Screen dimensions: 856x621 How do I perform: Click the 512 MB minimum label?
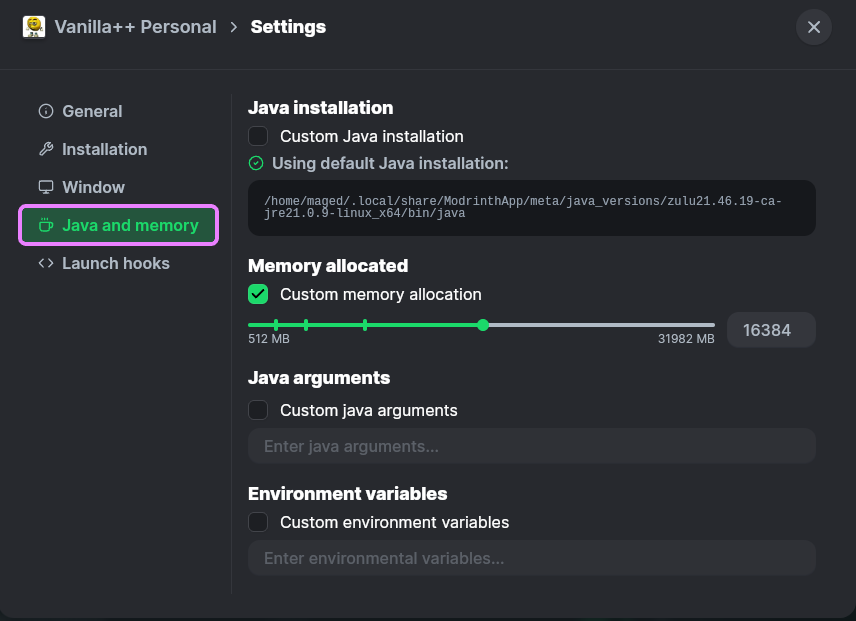(269, 339)
